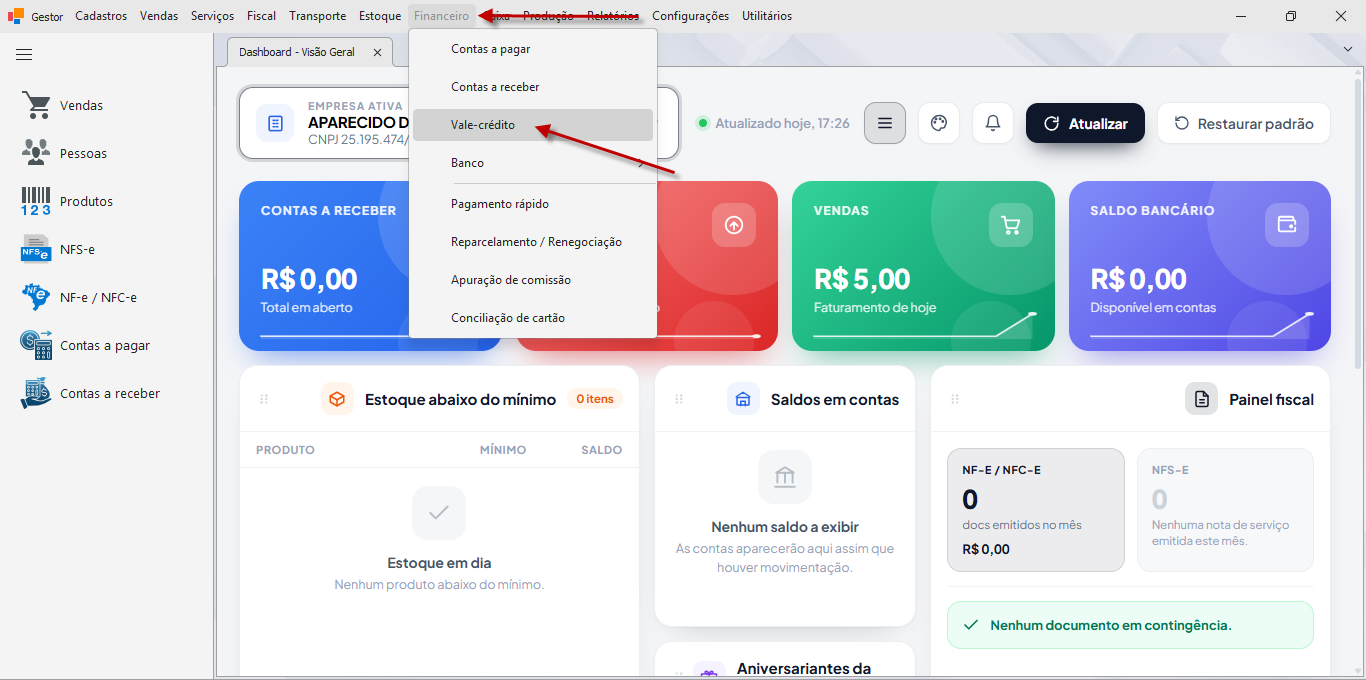Click the "0 itens" badge

click(595, 399)
